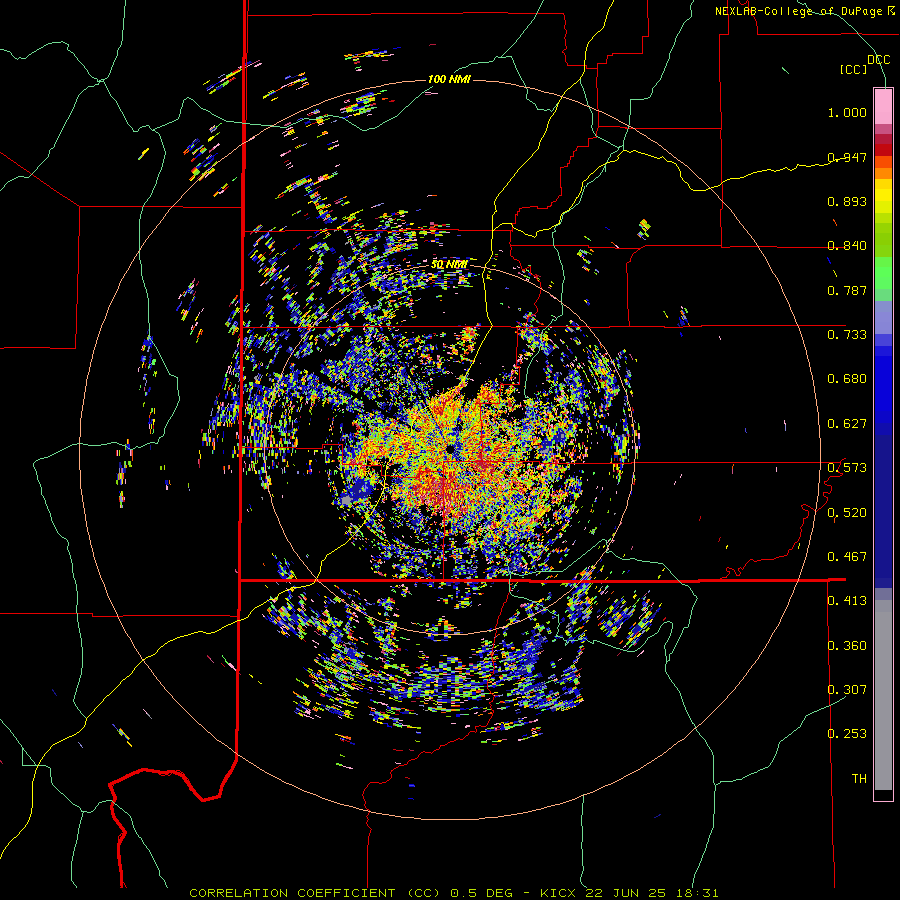The height and width of the screenshot is (900, 900).
Task: Select the 0.787 legend value
Action: (x=847, y=290)
